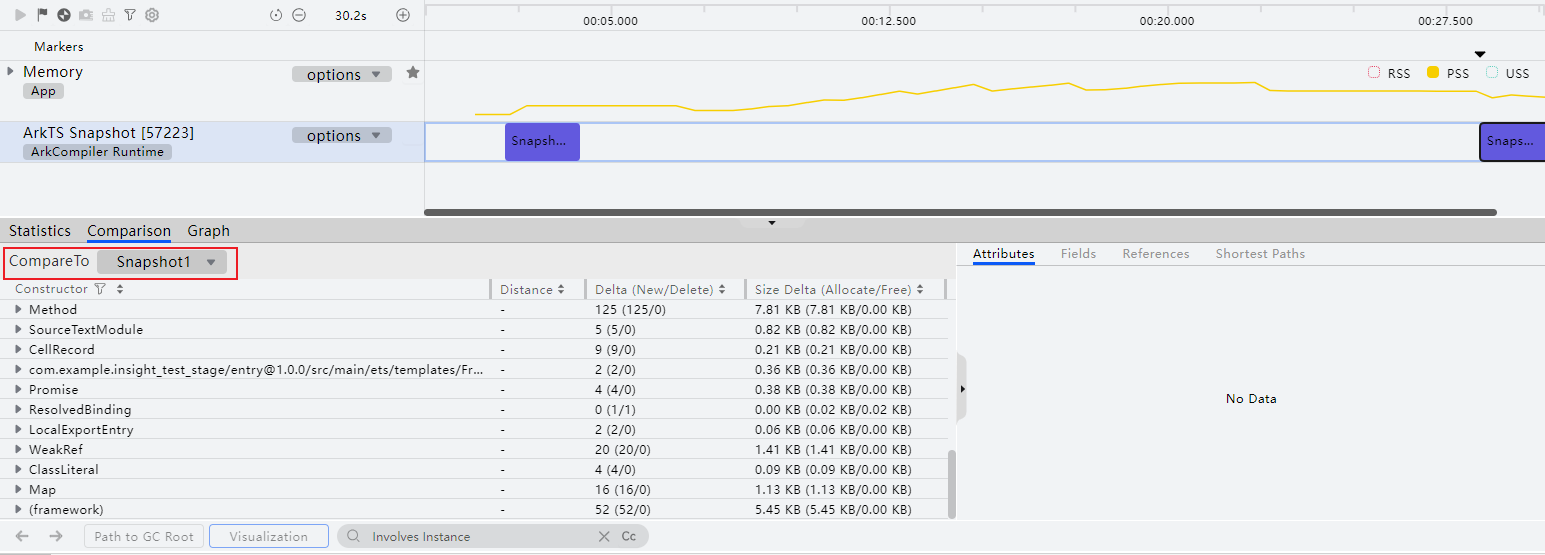Sort by Constructor column arrows
This screenshot has width=1545, height=555.
tap(120, 289)
